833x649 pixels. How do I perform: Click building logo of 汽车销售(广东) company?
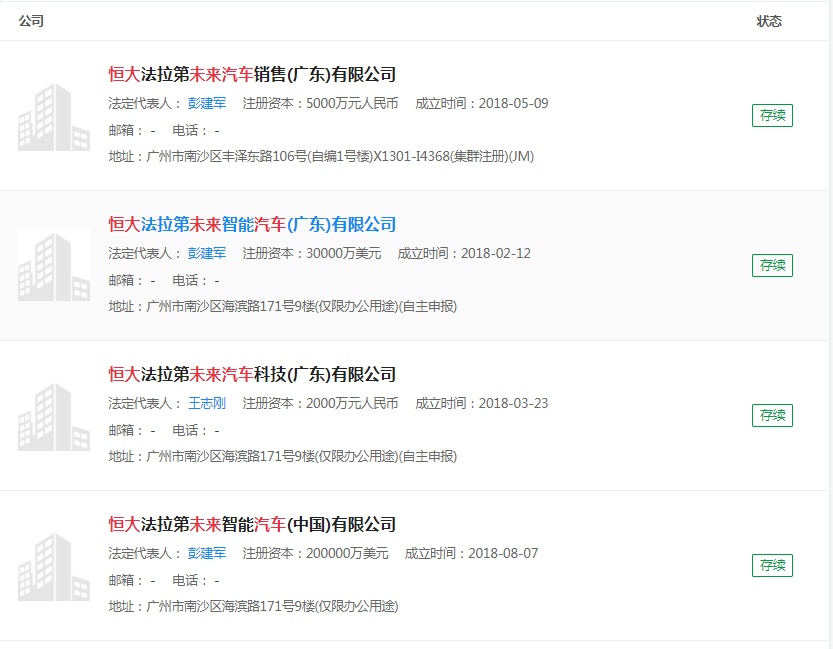[54, 117]
